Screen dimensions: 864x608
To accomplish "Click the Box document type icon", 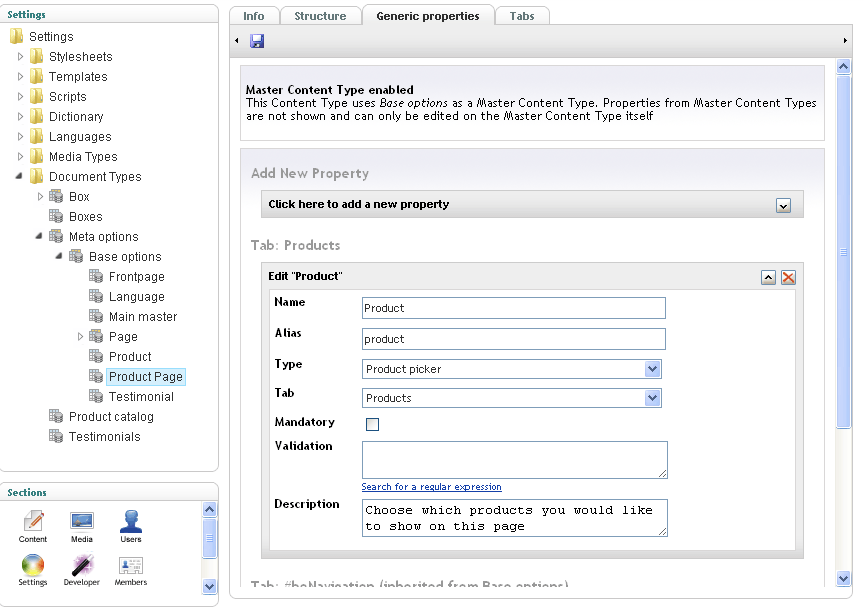I will tap(56, 196).
